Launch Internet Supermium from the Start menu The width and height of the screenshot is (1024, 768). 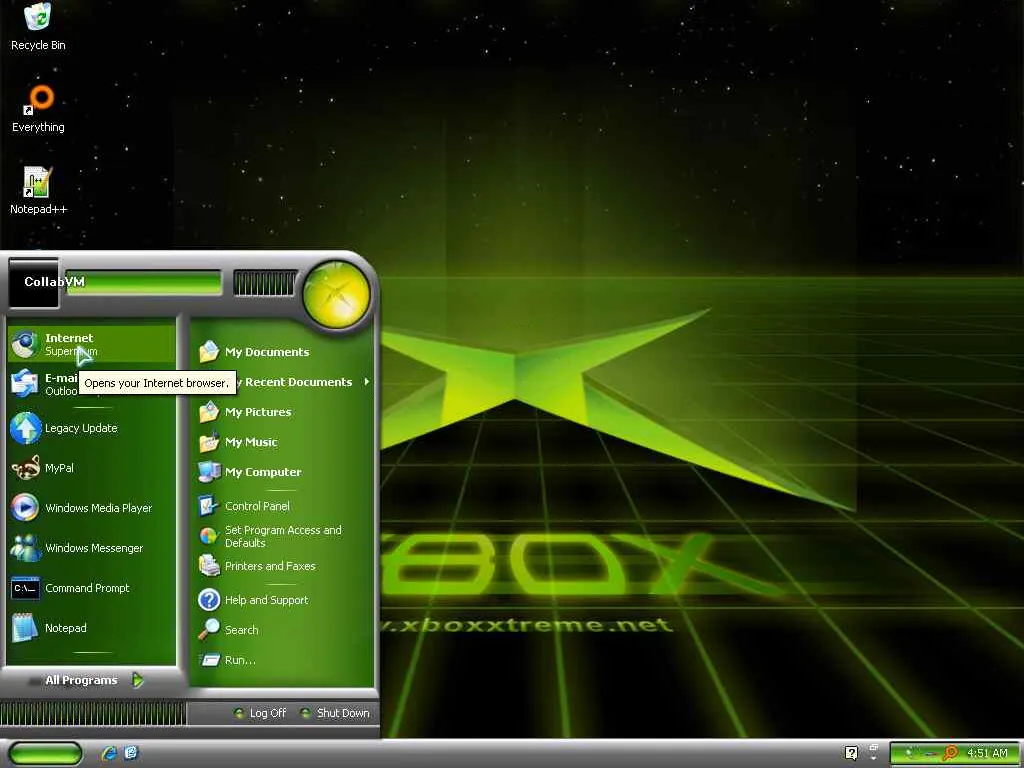tap(91, 344)
